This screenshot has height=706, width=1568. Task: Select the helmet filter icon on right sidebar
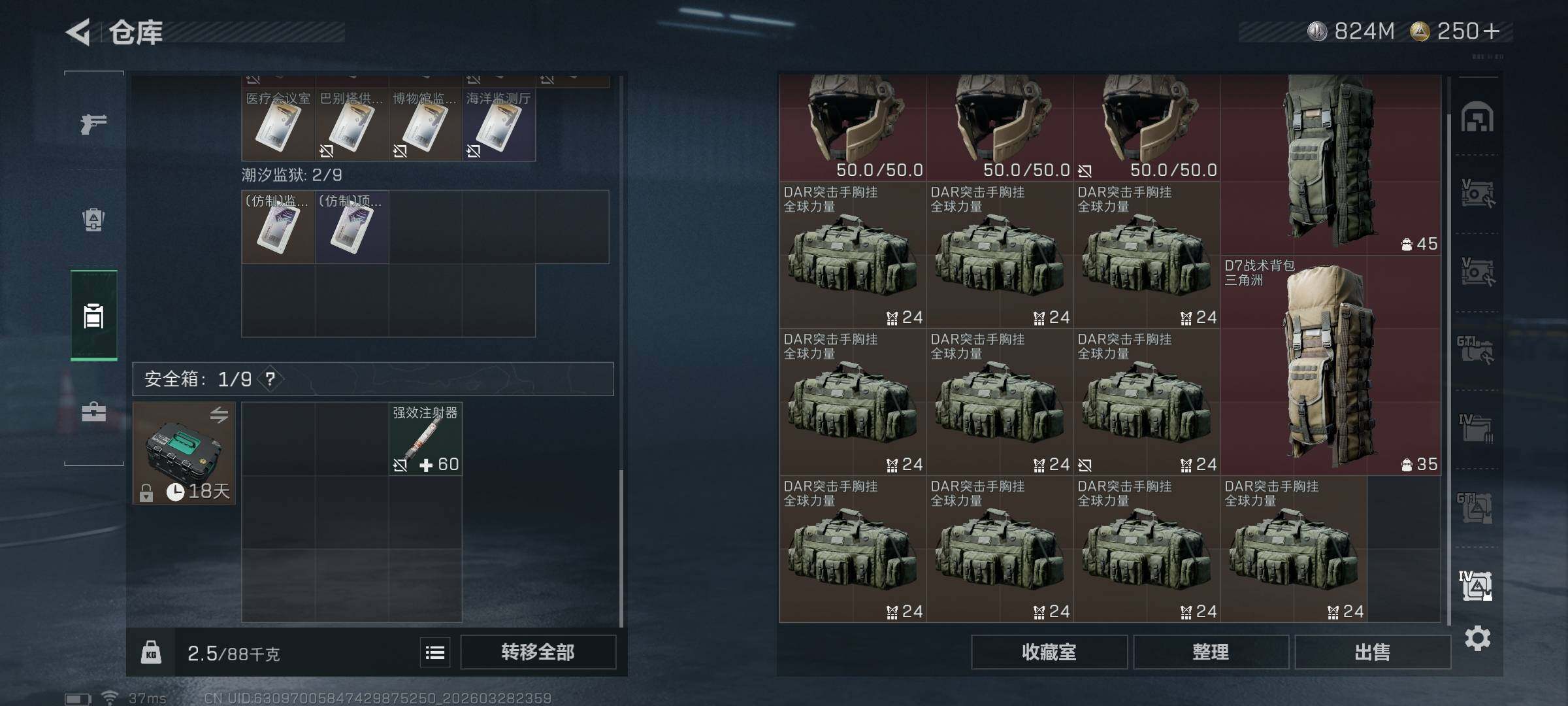[1477, 118]
